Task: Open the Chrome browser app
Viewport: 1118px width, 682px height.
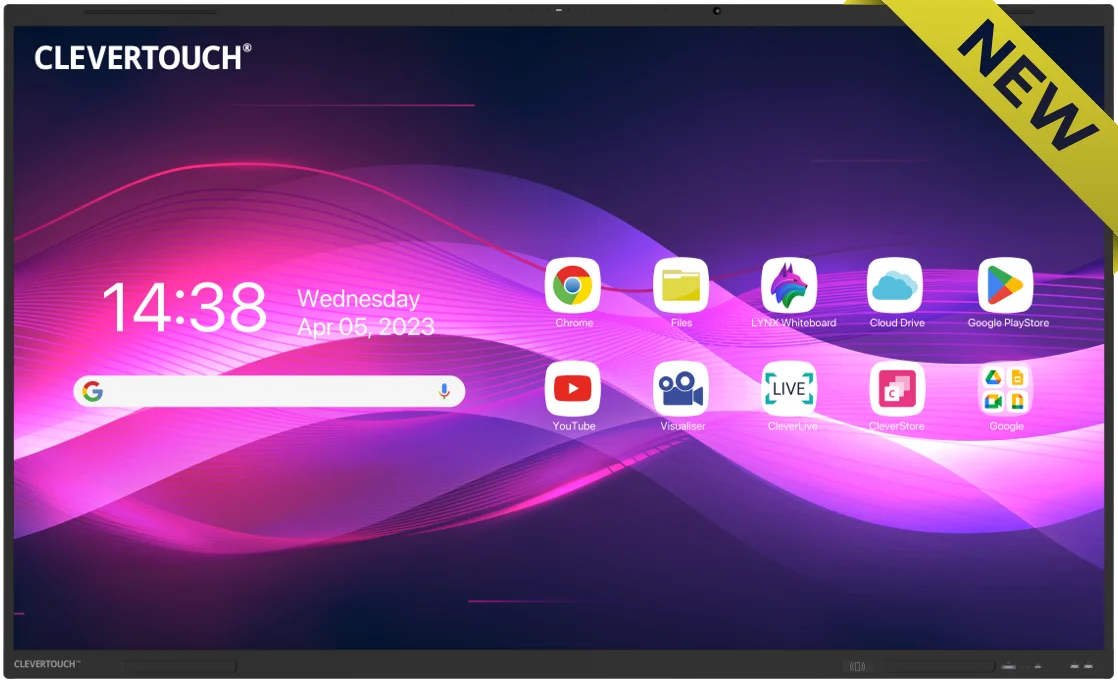Action: click(573, 285)
